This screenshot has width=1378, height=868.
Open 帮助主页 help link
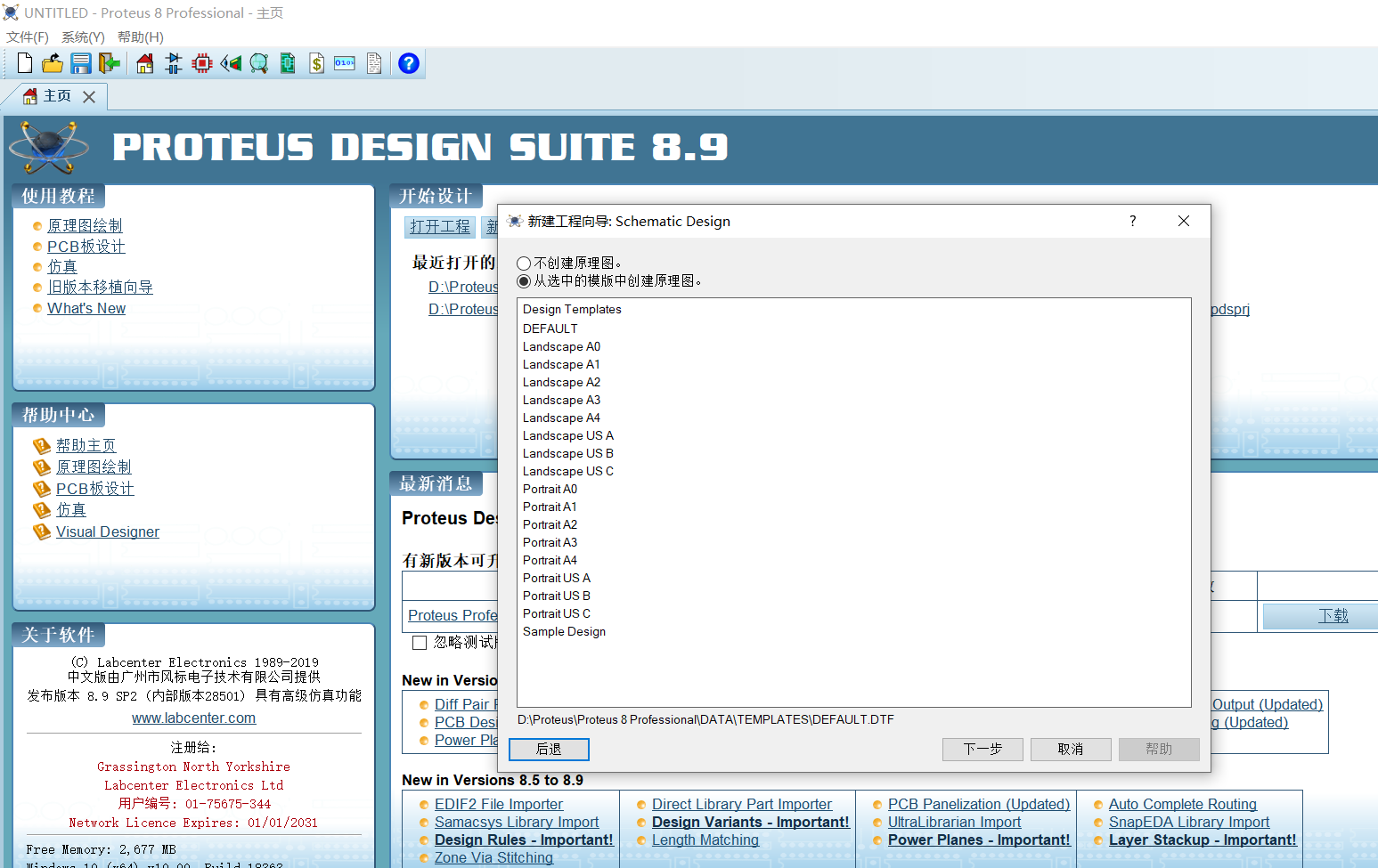pyautogui.click(x=86, y=445)
